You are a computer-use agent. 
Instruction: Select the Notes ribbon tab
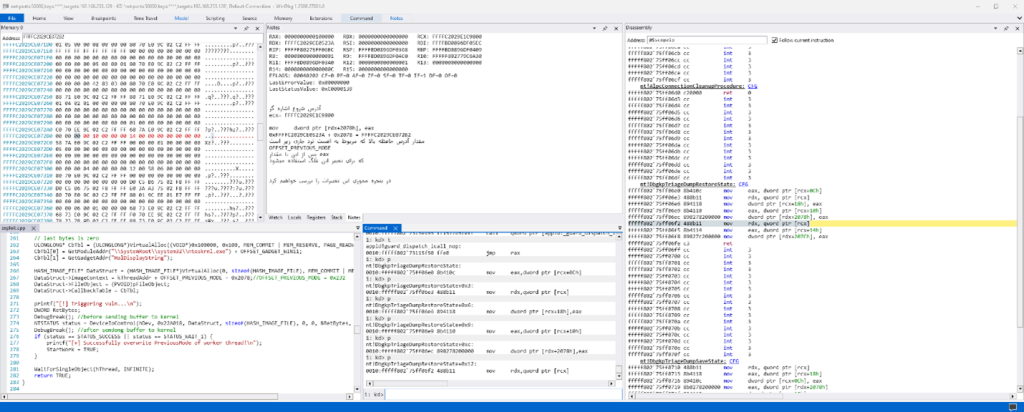[396, 18]
